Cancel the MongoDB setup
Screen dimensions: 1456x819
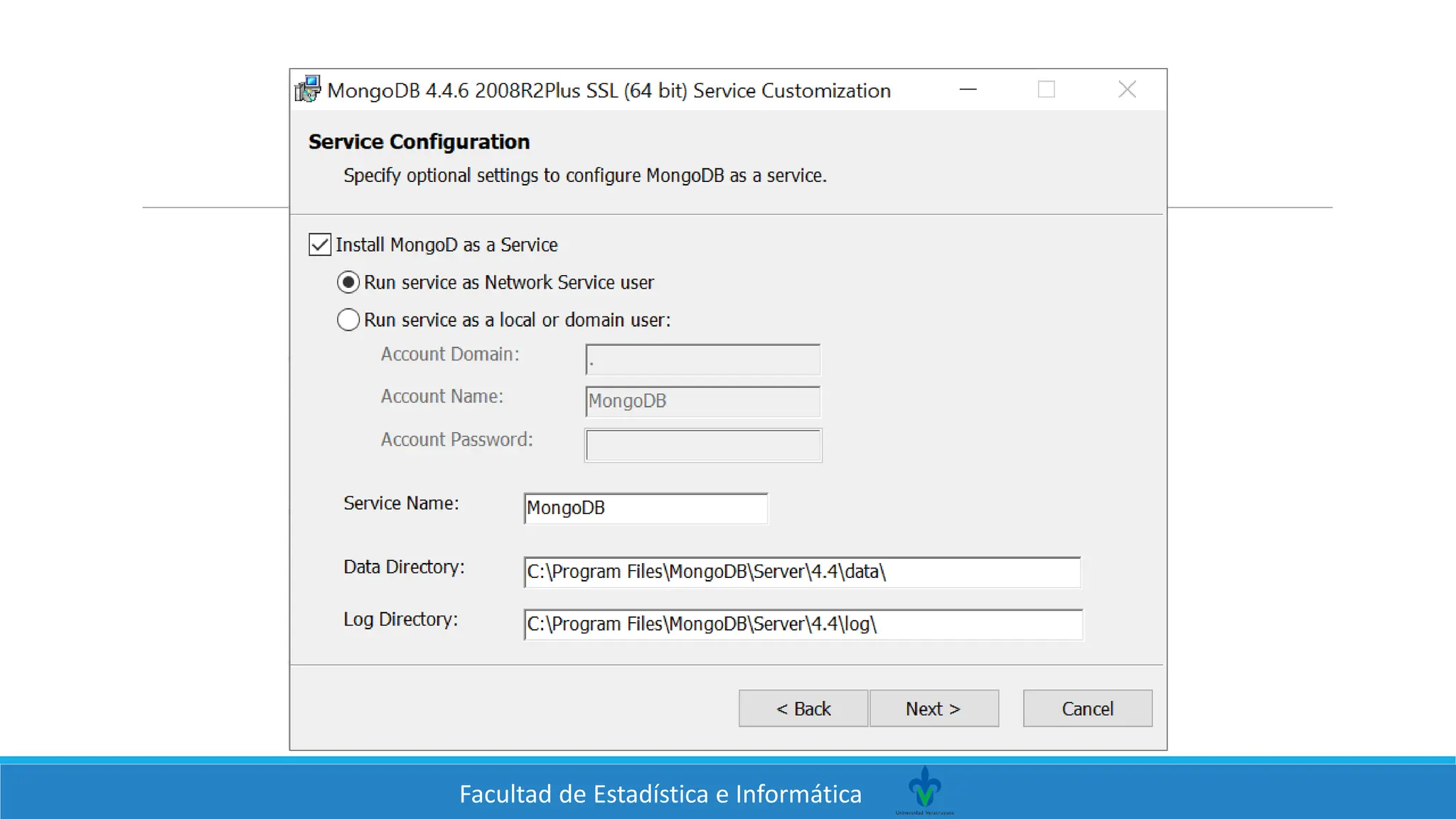1087,709
